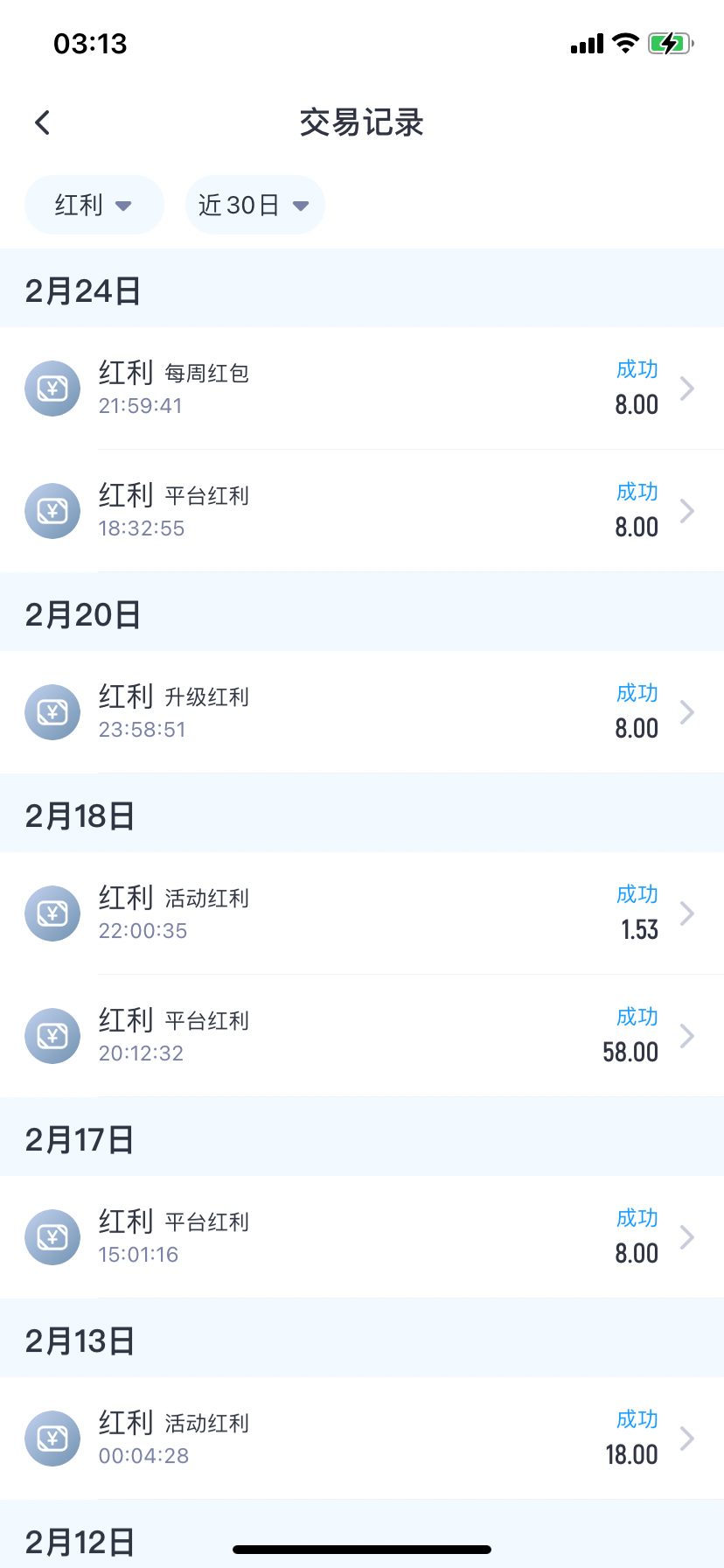
Task: Open the 近30日 date range dropdown
Action: [x=254, y=206]
